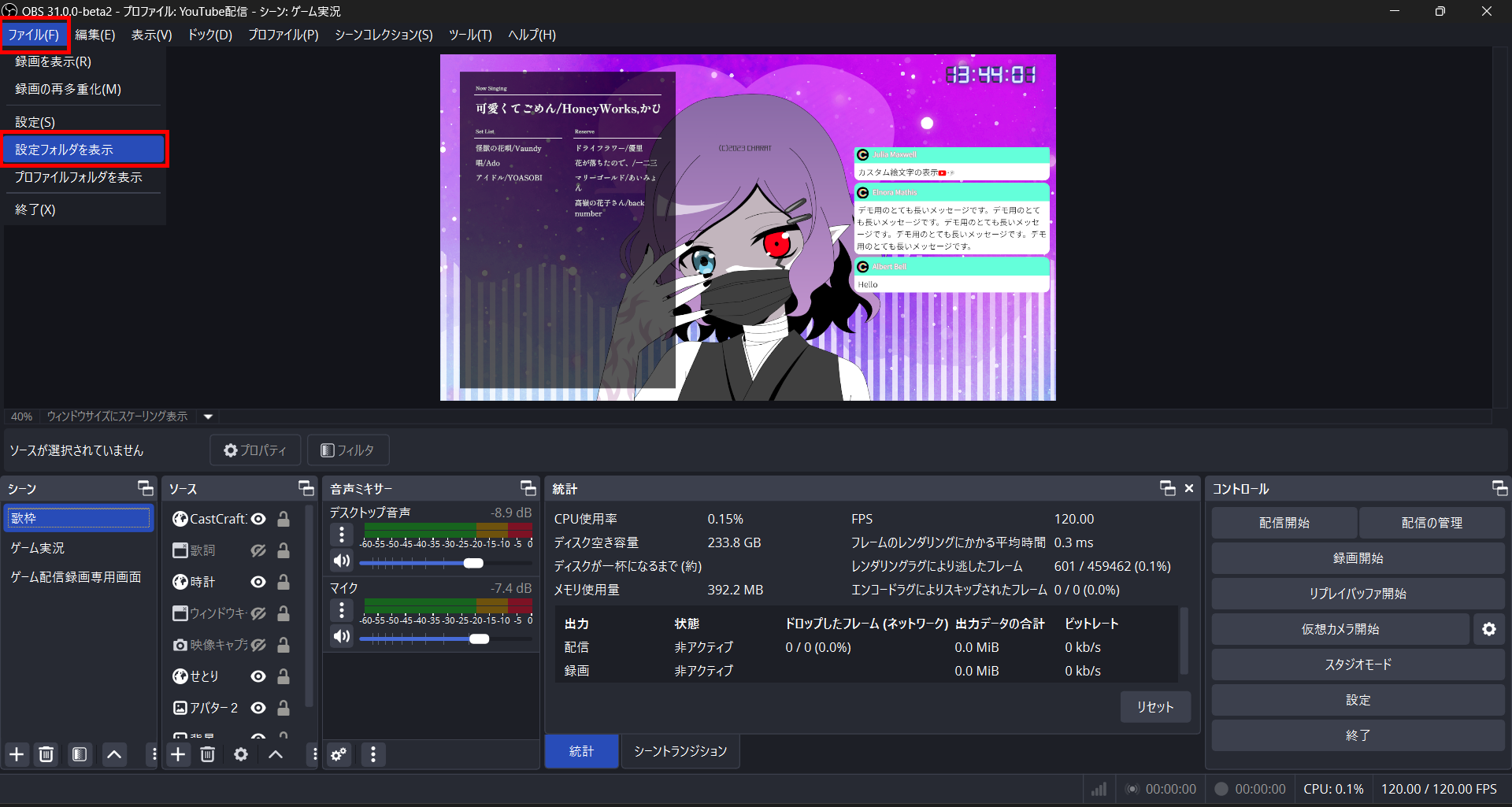Click the 配信開始 button
The width and height of the screenshot is (1512, 807).
pyautogui.click(x=1284, y=523)
